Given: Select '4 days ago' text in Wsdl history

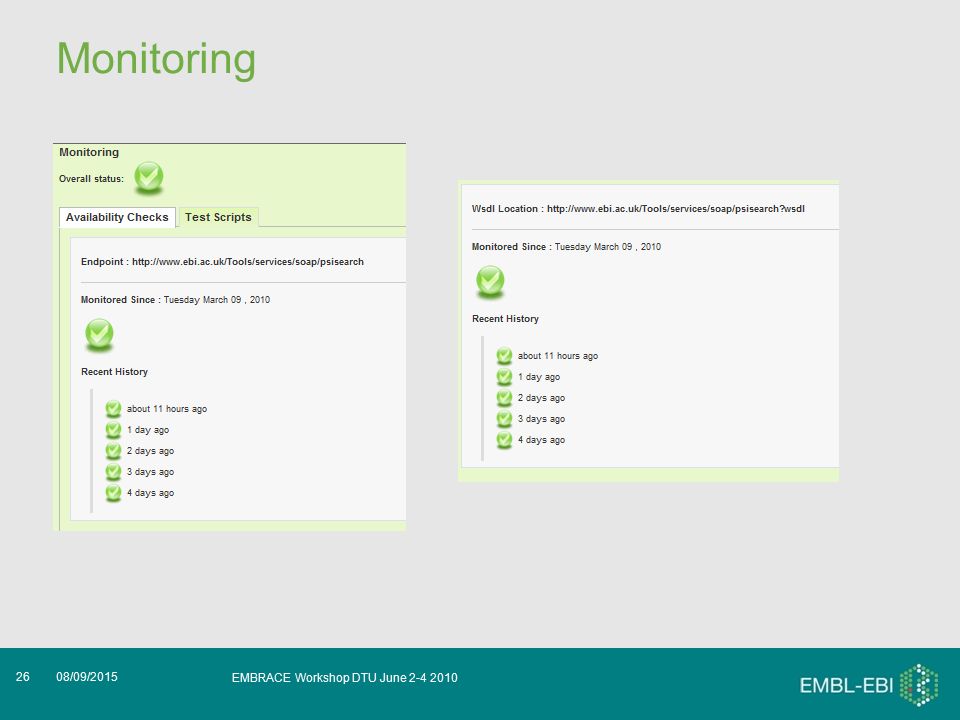Looking at the screenshot, I should (x=541, y=440).
